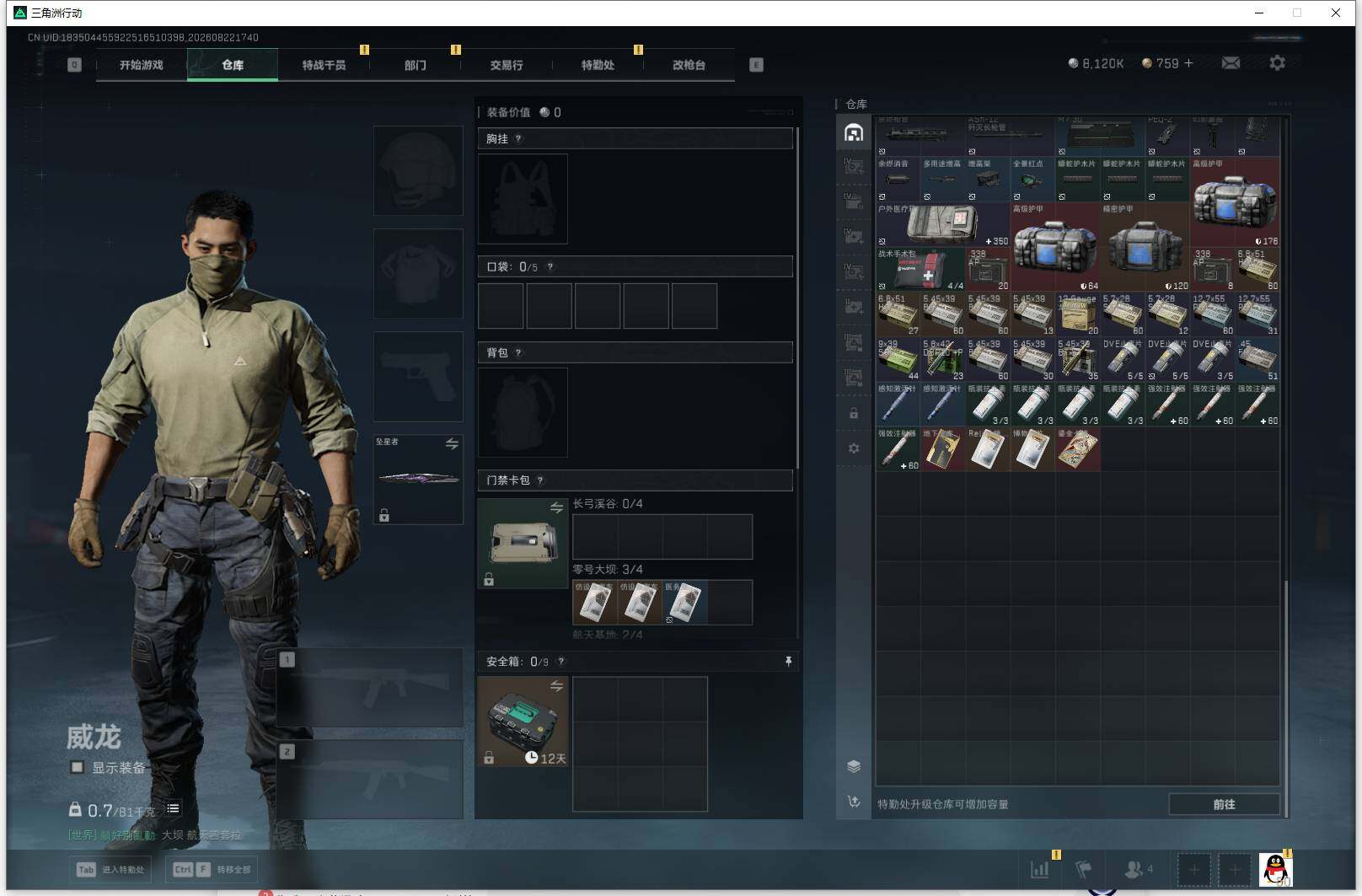Switch to the 特战干员 tab

324,65
